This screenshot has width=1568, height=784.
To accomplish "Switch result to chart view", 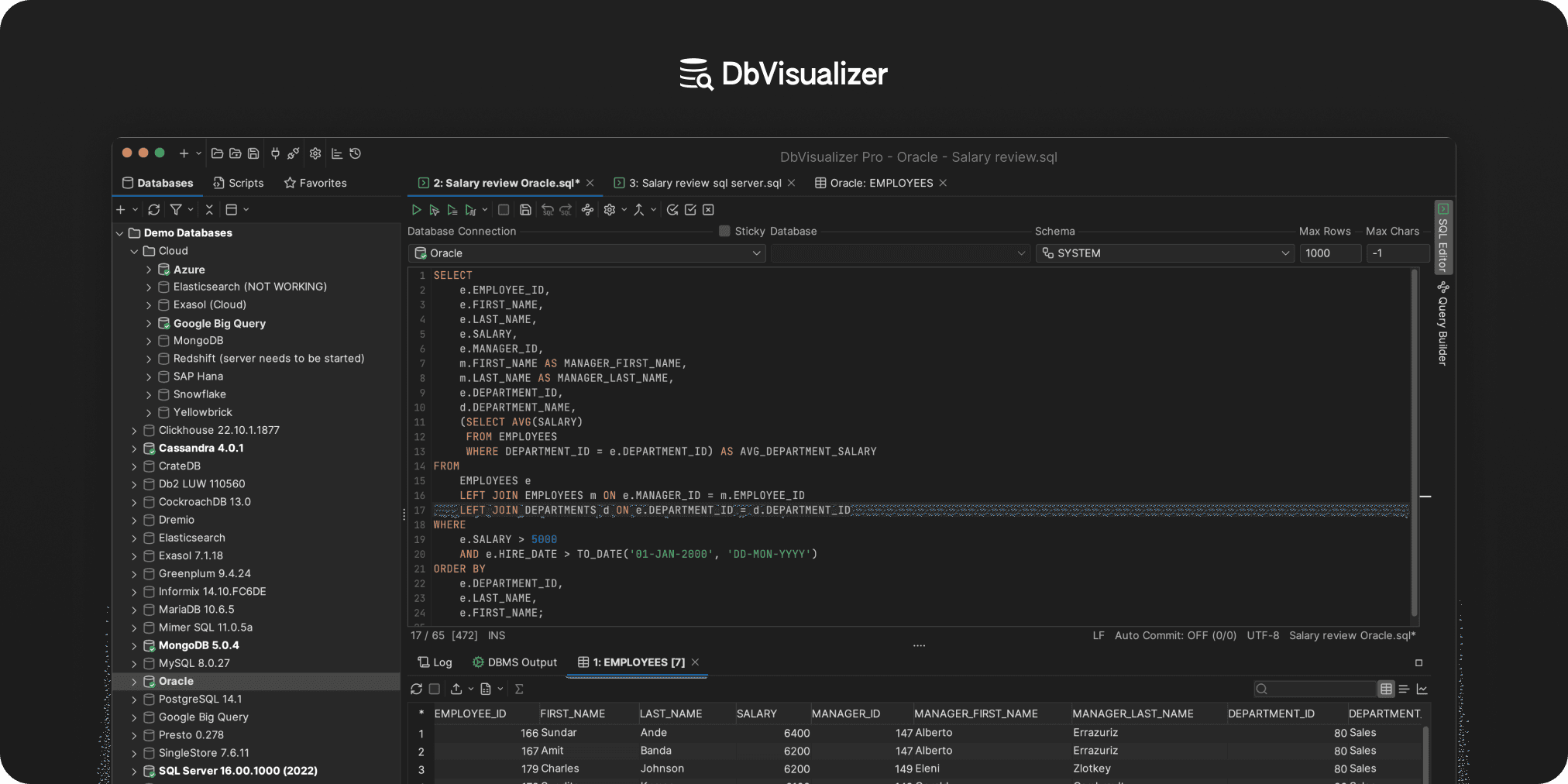I will 1422,689.
